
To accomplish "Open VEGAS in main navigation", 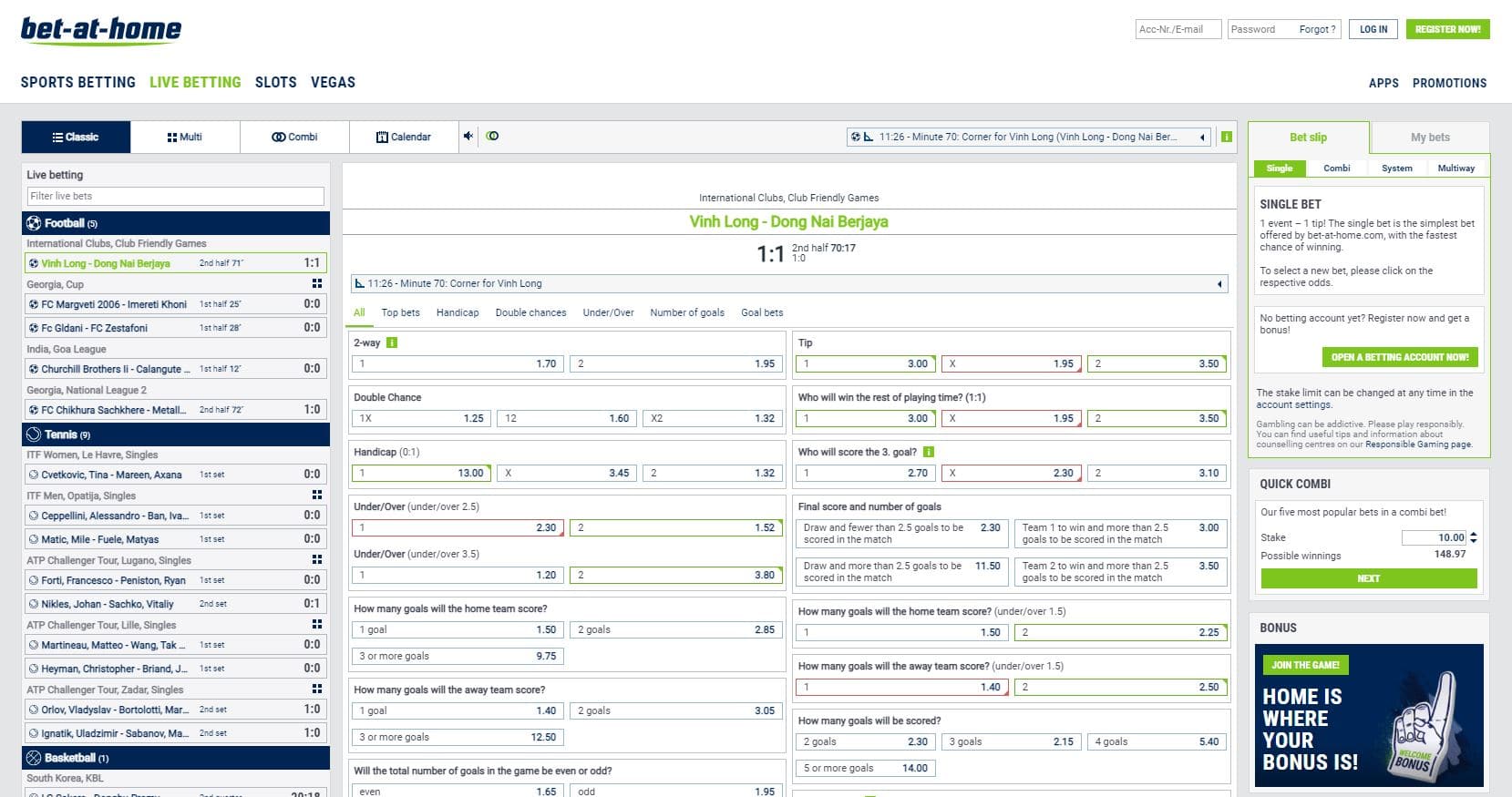I will [333, 82].
